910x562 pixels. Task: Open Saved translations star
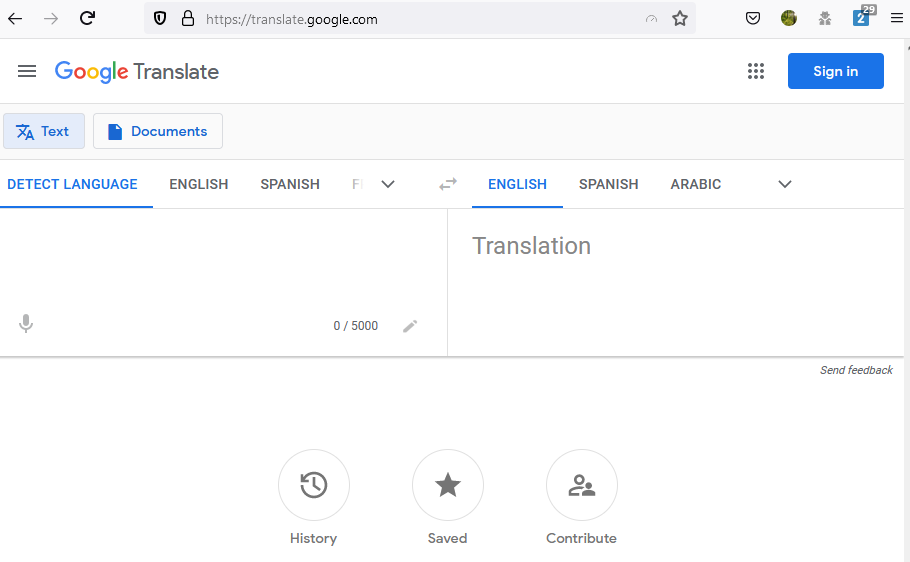click(448, 485)
